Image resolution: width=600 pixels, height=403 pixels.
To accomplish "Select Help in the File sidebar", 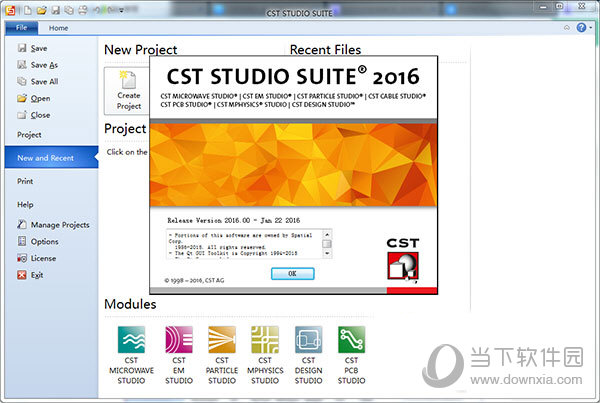I will (25, 204).
